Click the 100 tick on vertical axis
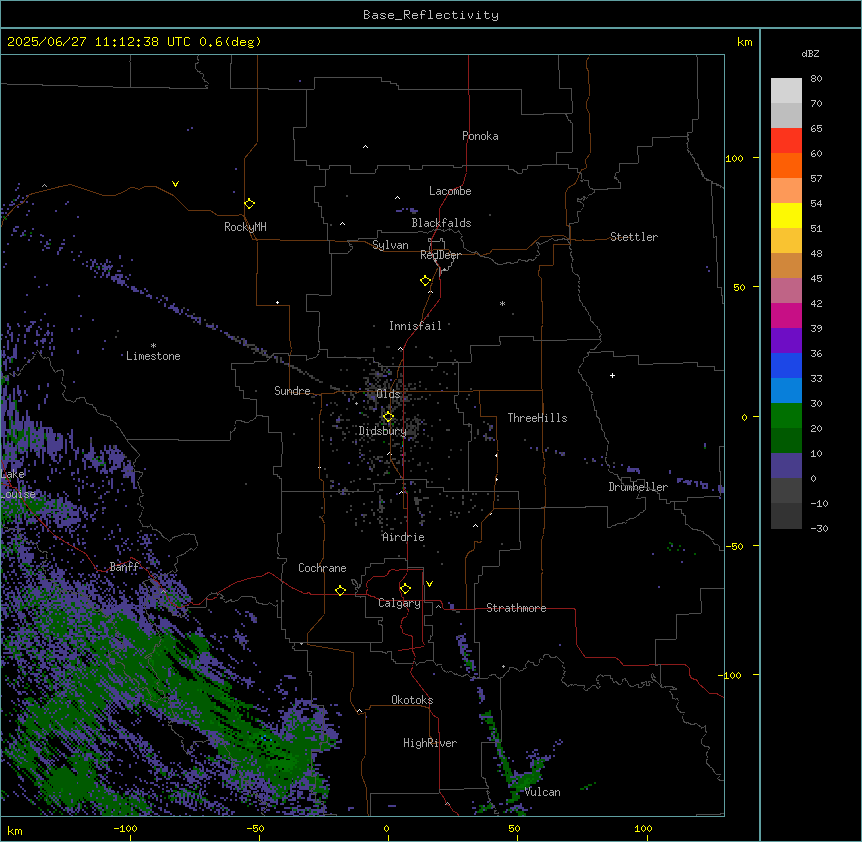The image size is (862, 842). (734, 158)
